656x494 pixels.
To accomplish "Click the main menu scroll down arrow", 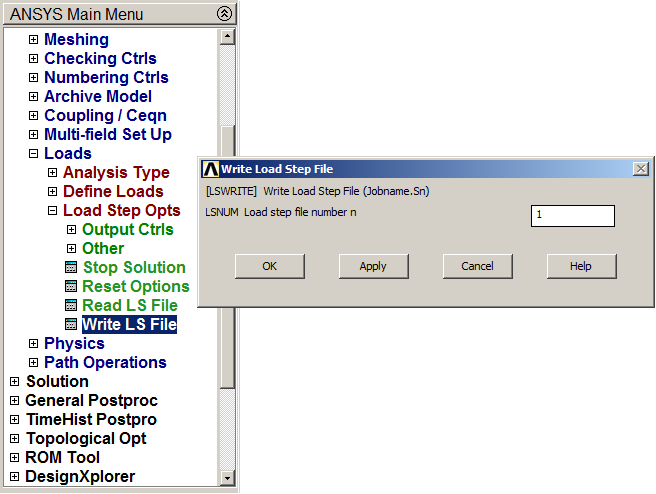I will click(227, 478).
